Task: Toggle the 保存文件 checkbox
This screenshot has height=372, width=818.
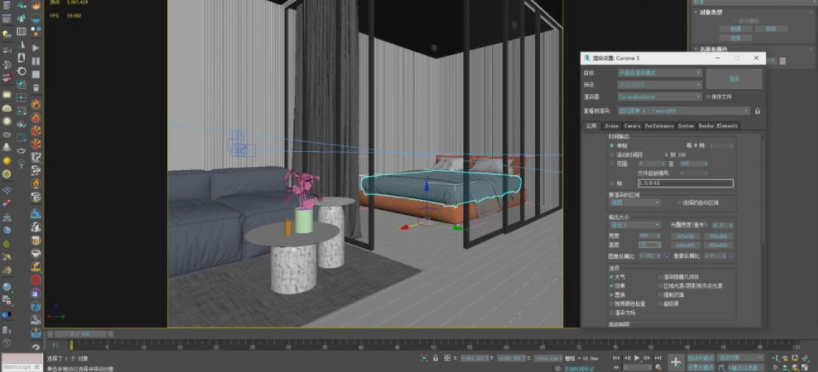Action: coord(708,97)
